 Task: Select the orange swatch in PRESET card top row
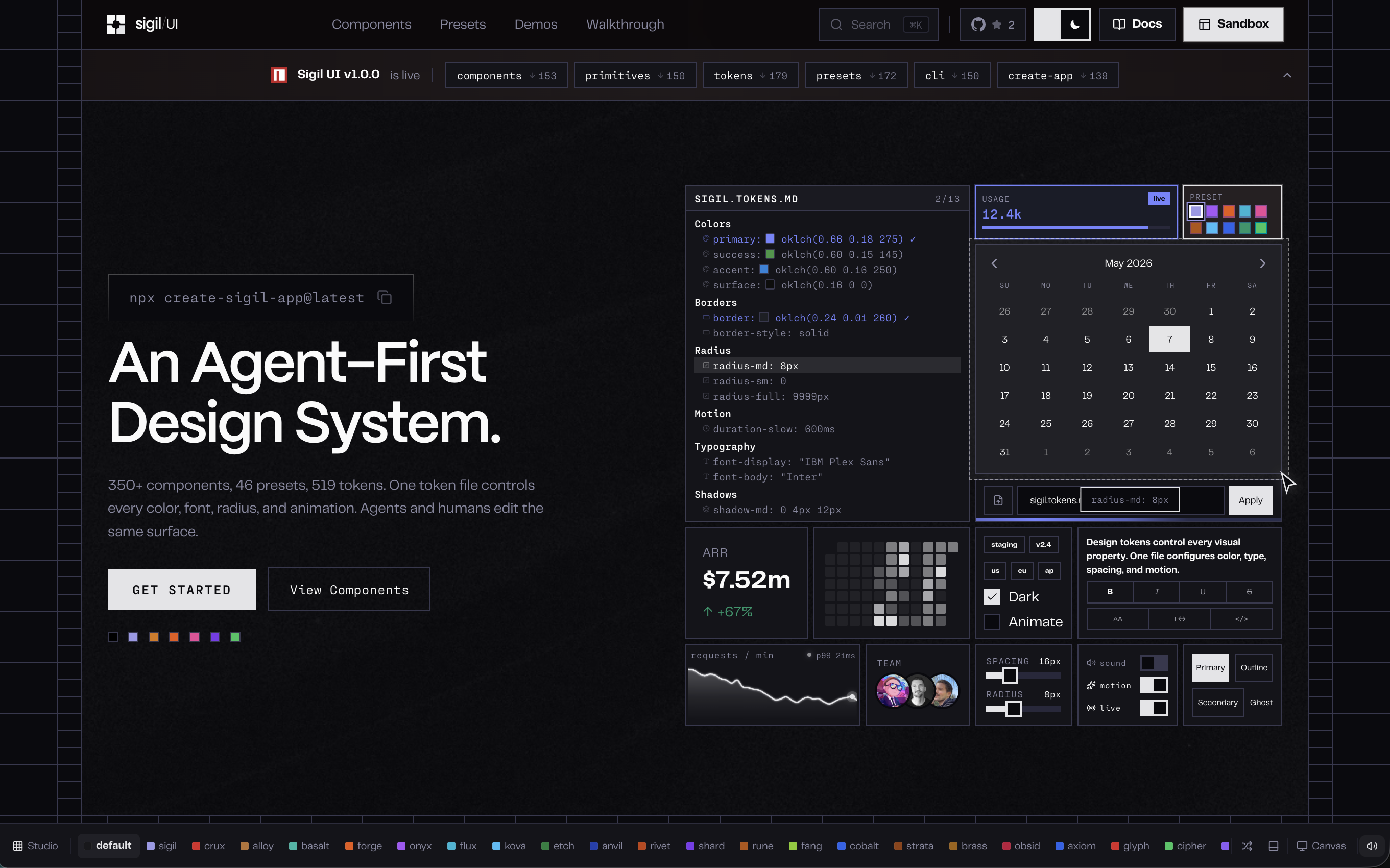coord(1228,211)
